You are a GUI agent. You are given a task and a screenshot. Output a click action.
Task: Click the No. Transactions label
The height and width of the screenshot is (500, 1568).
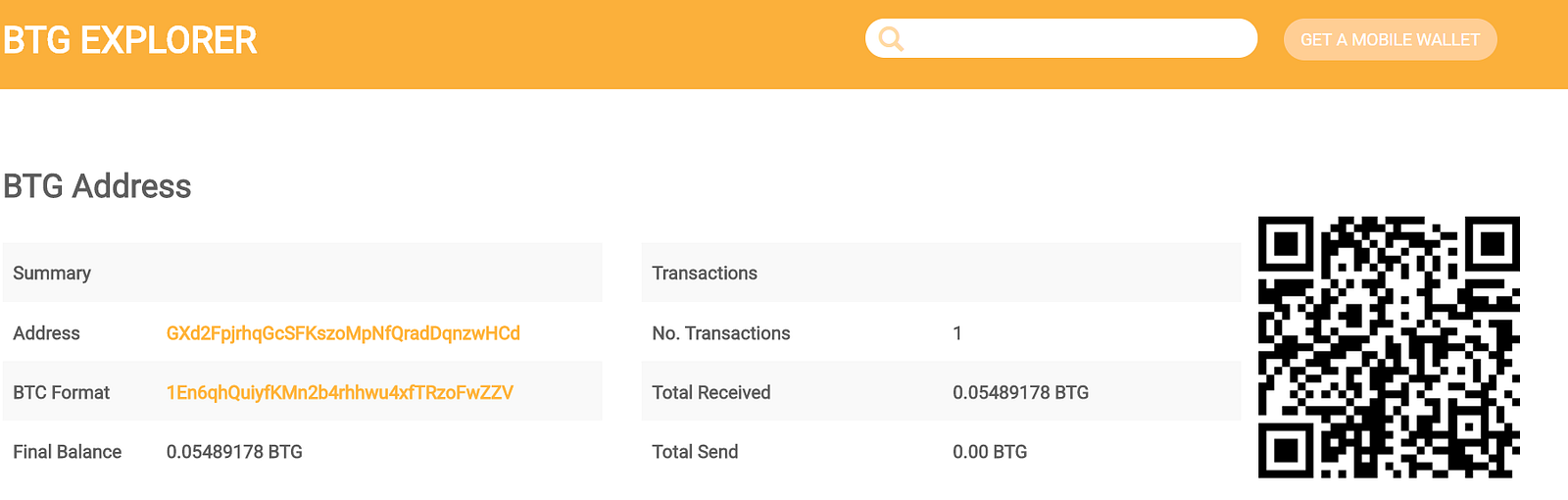721,333
